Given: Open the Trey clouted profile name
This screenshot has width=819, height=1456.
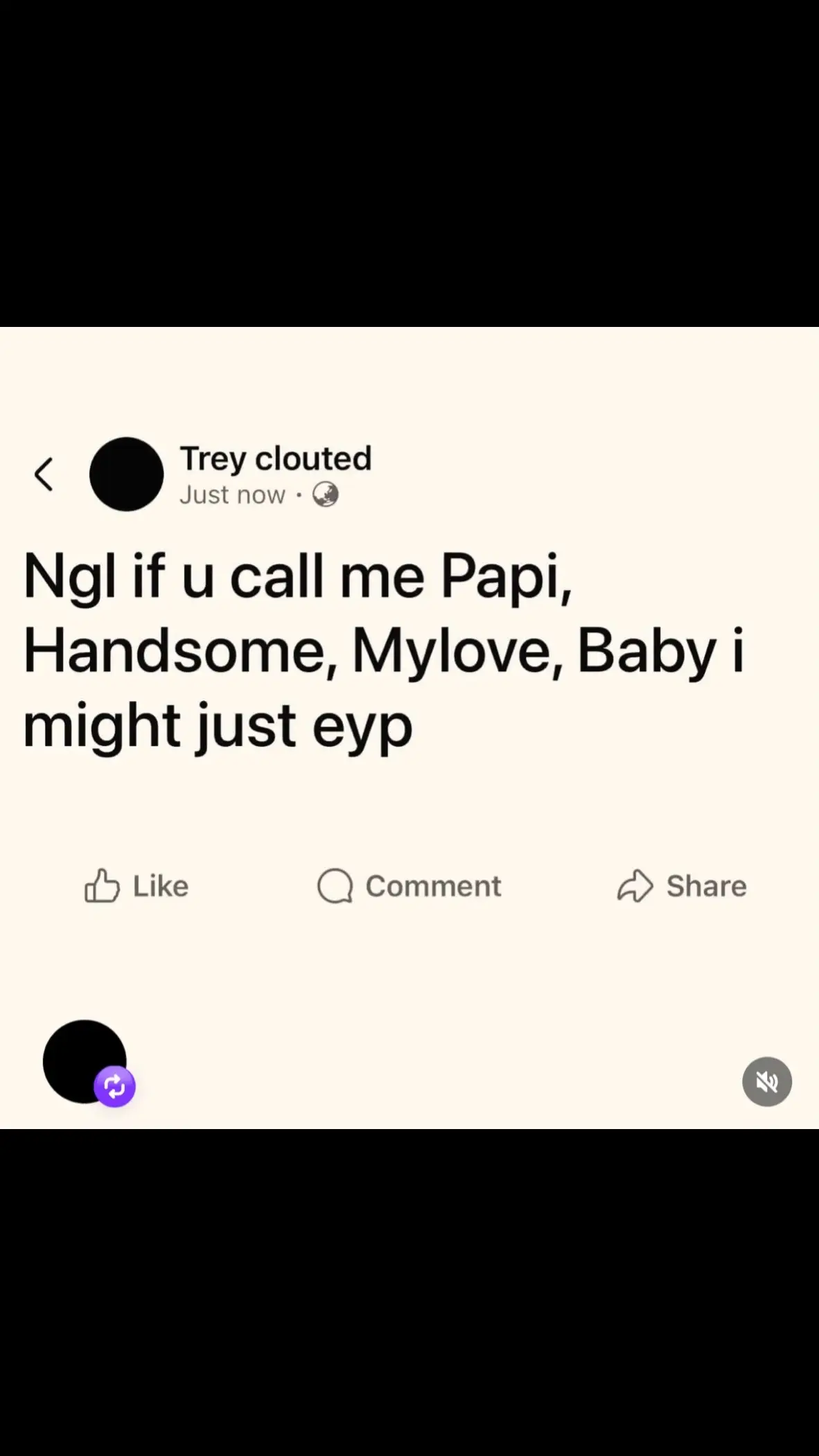Looking at the screenshot, I should point(276,459).
